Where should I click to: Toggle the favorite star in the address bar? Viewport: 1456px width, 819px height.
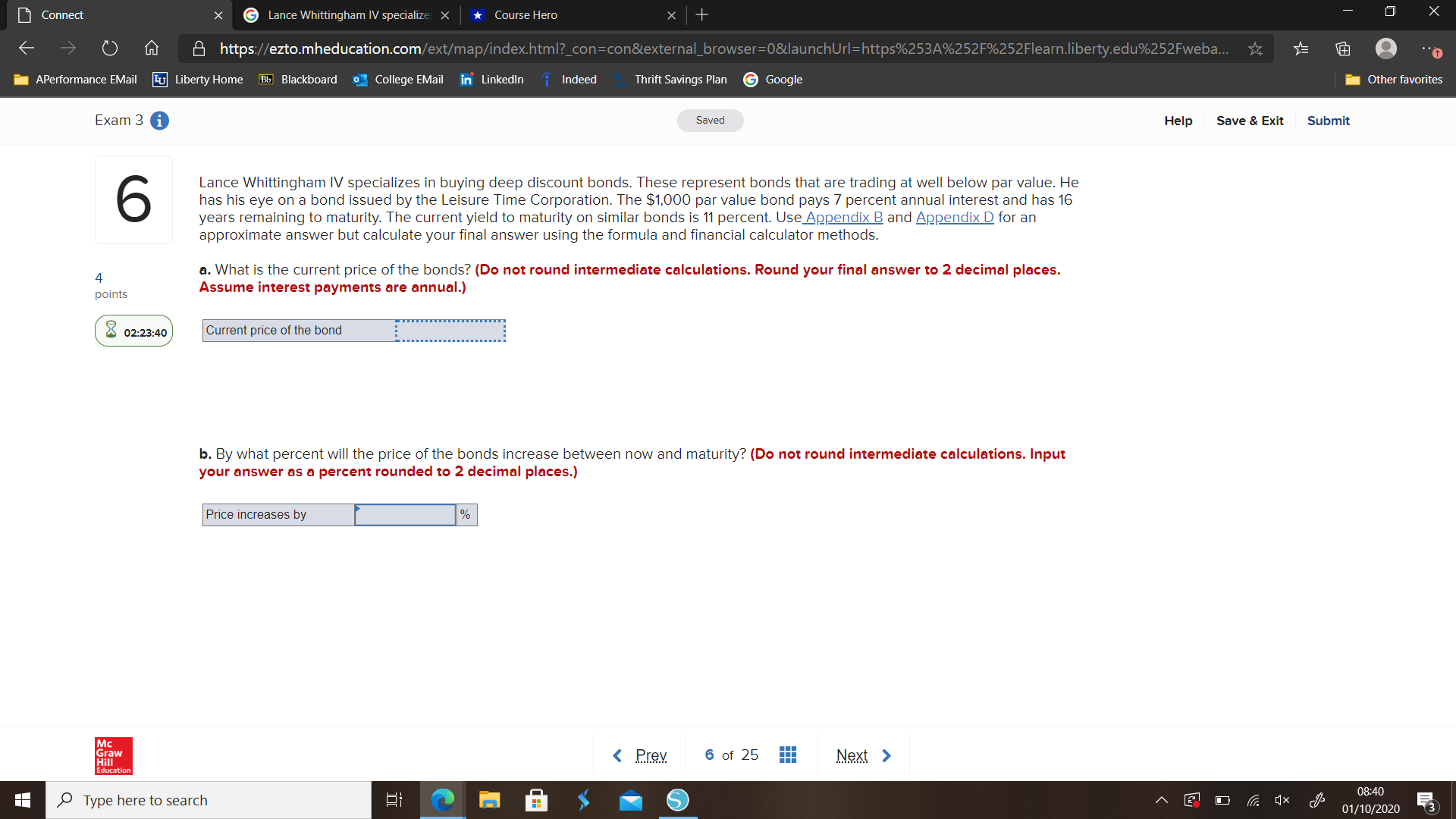coord(1256,48)
